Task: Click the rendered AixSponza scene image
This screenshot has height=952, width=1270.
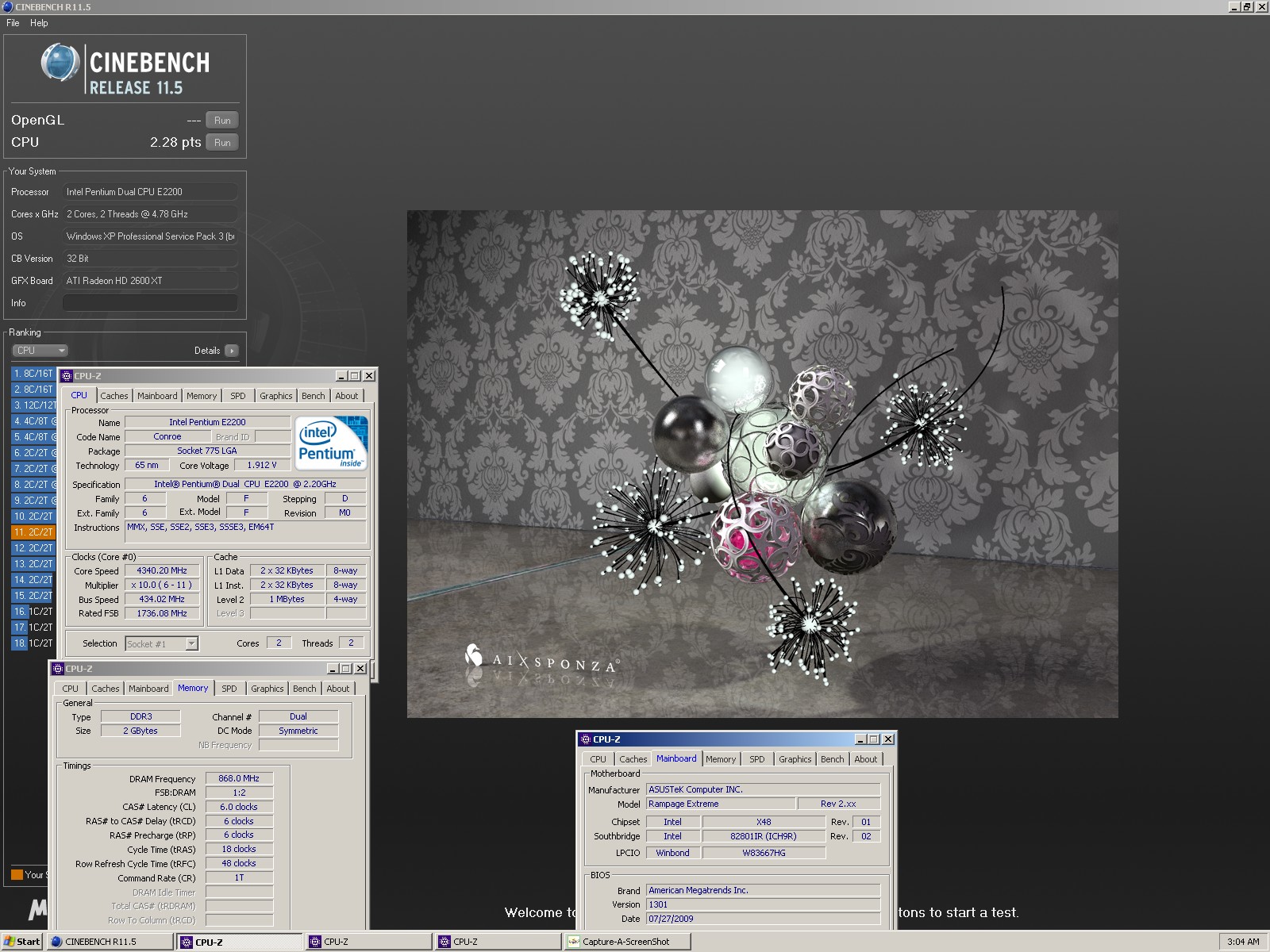Action: click(762, 464)
